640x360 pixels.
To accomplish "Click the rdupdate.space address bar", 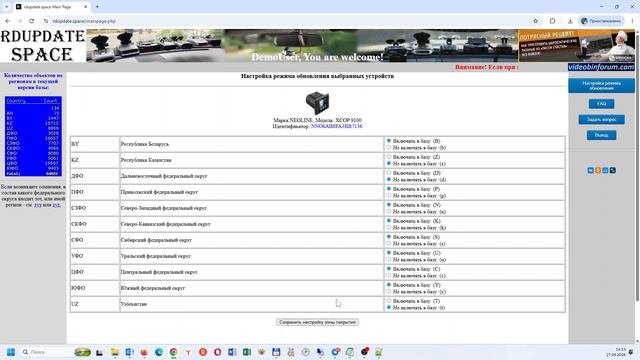I will point(286,21).
